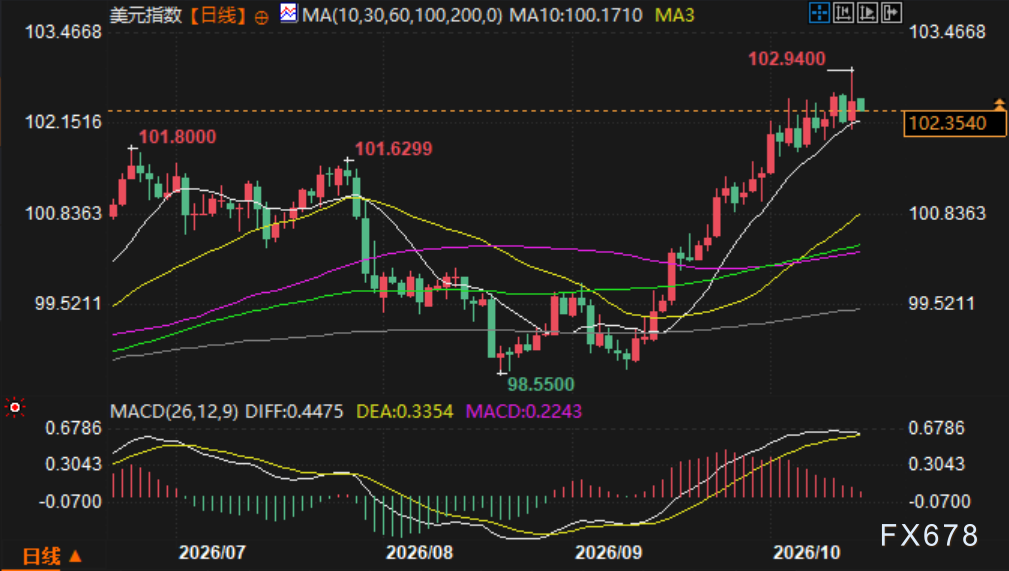This screenshot has height=571, width=1009.
Task: Open the MA(10,30,60,100,200,0) parameters label
Action: (x=402, y=15)
